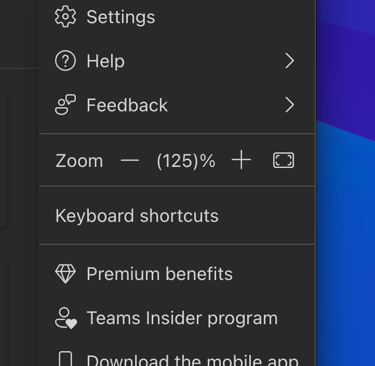This screenshot has width=375, height=366.
Task: Click the Premium benefits diamond icon
Action: (65, 274)
